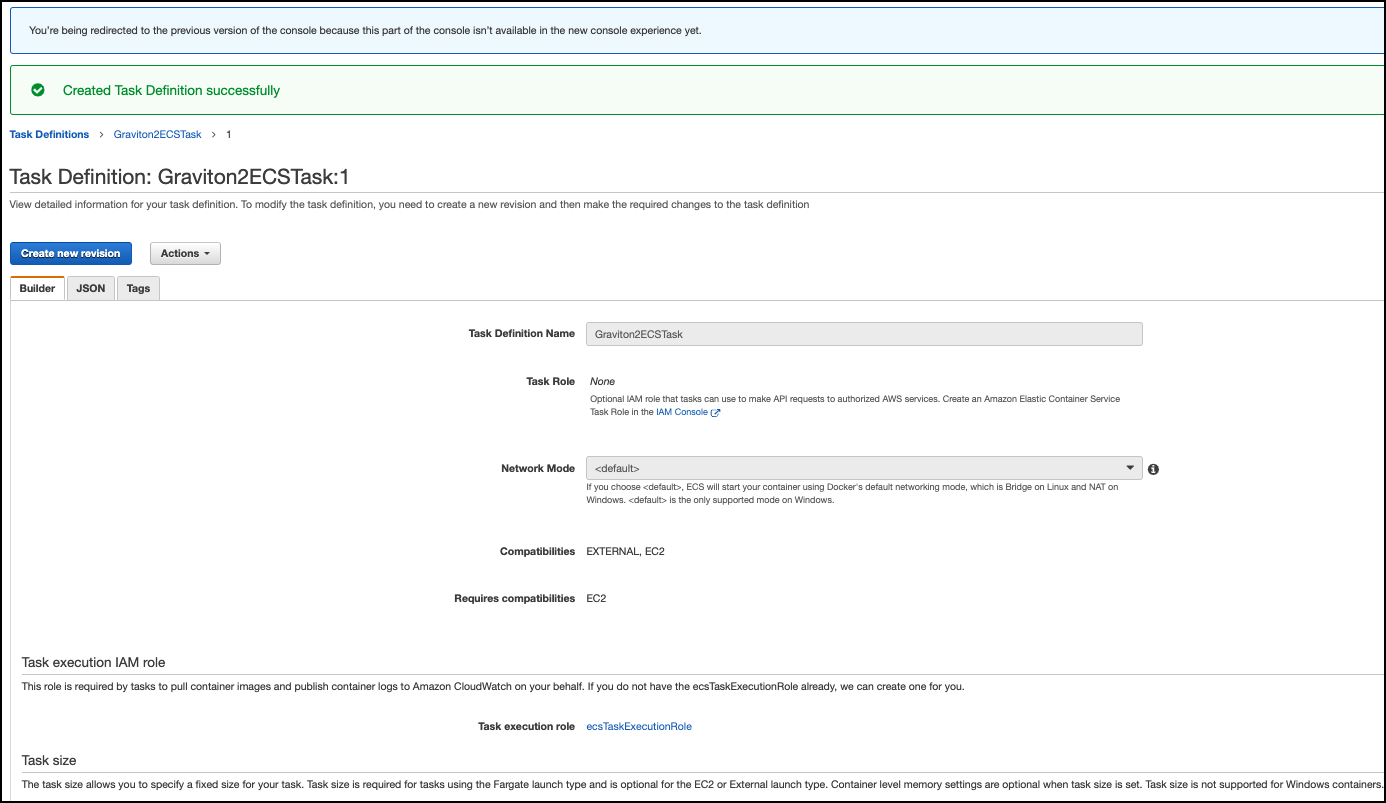1386x803 pixels.
Task: Click the Task size section heading
Action: 49,760
